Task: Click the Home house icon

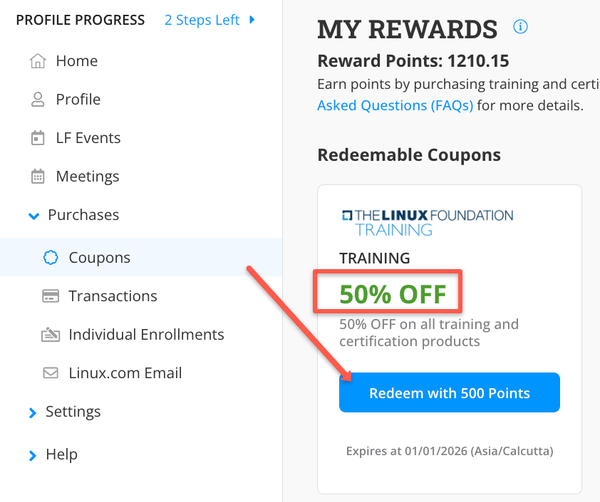Action: tap(38, 61)
